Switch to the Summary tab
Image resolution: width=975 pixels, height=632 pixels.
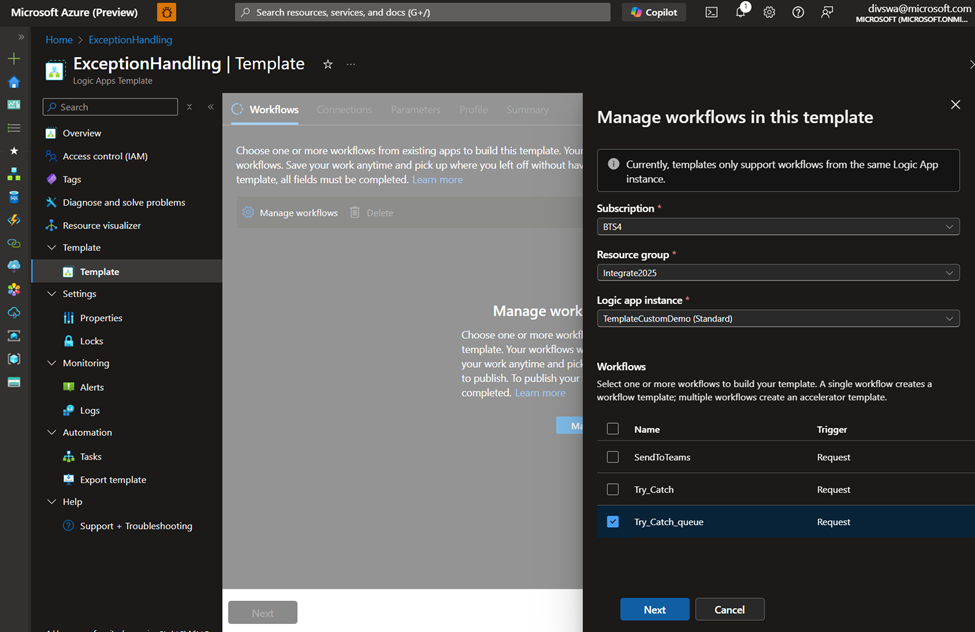coord(527,109)
